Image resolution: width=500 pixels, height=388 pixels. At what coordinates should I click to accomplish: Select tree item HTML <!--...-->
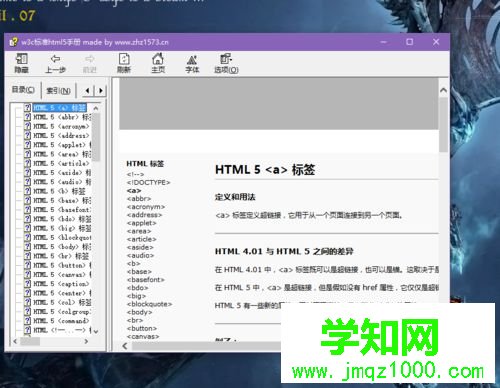point(62,330)
